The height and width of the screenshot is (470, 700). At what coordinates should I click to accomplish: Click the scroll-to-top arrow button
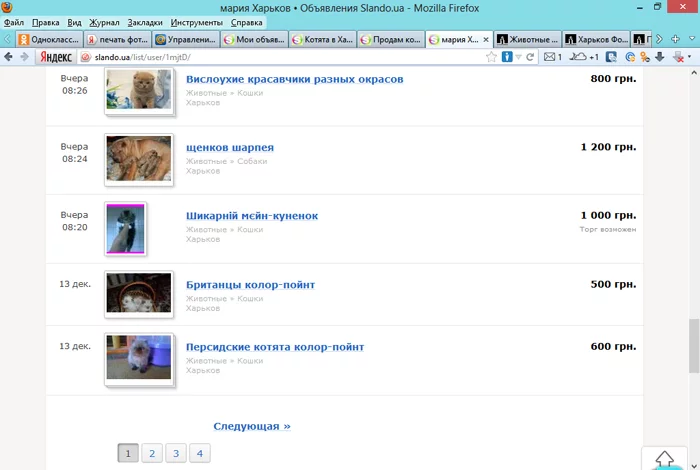click(x=664, y=458)
